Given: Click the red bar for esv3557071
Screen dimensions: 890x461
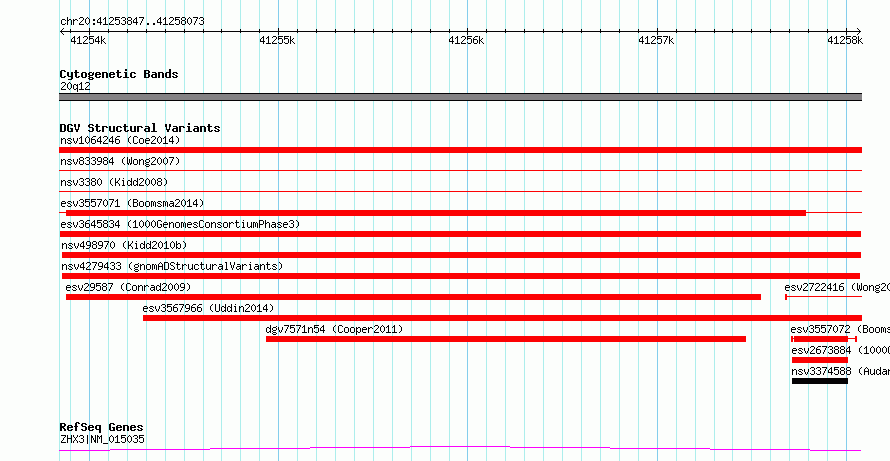Looking at the screenshot, I should click(x=436, y=213).
